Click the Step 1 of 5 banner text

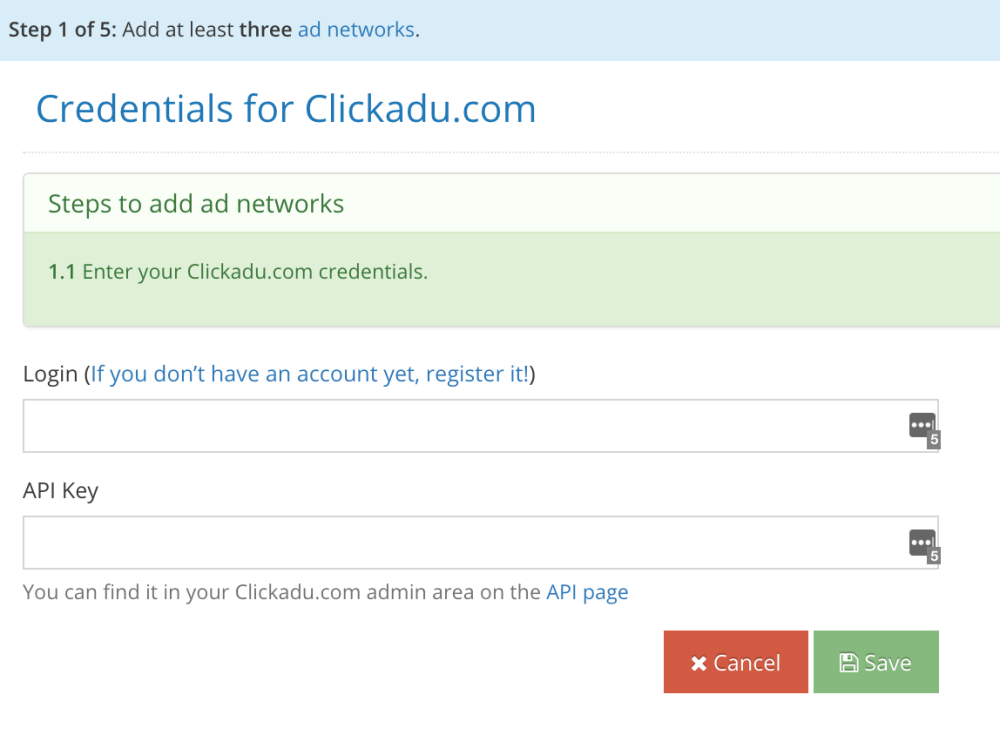(214, 29)
